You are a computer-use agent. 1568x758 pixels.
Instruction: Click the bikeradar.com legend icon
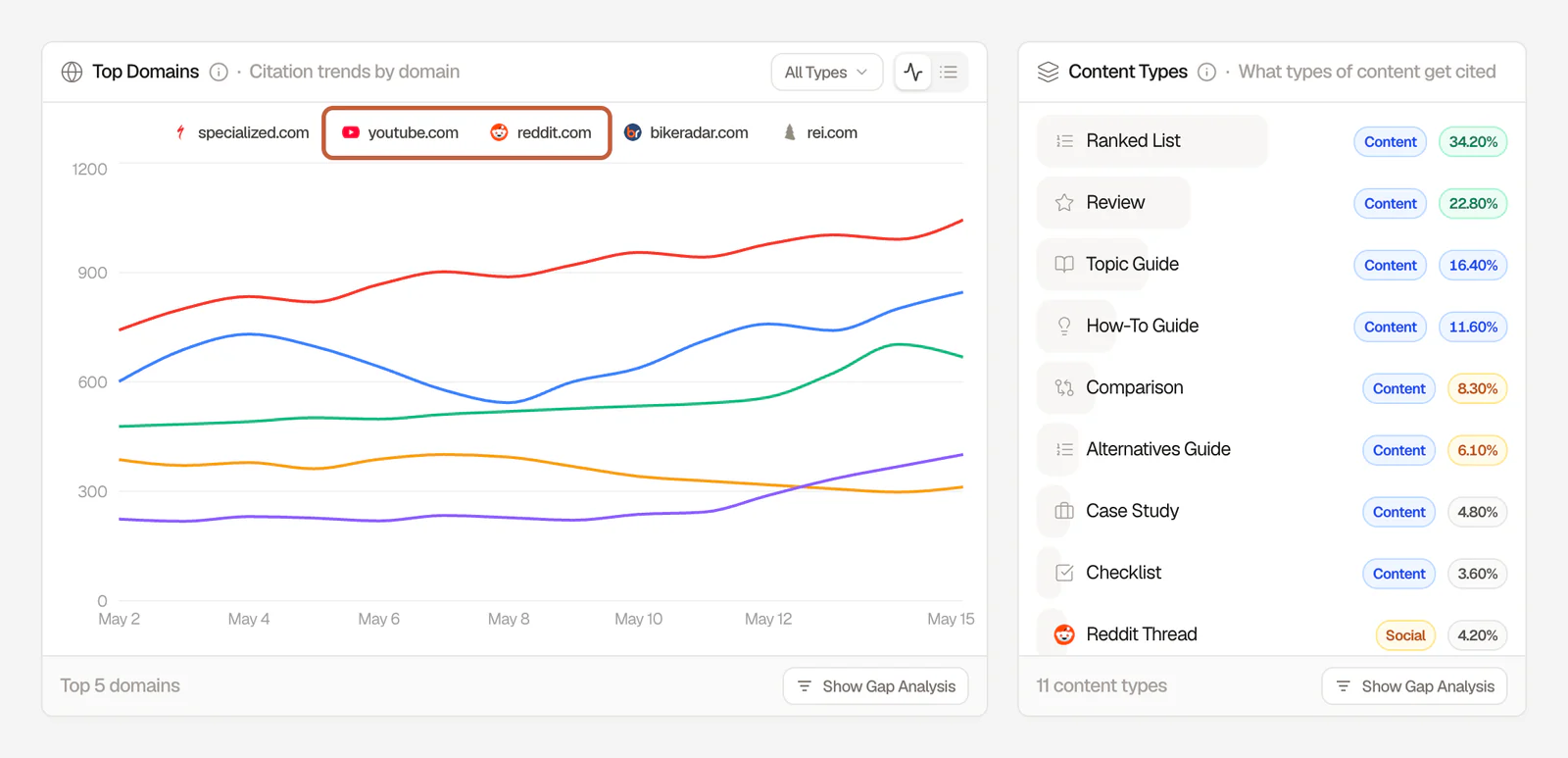pyautogui.click(x=633, y=132)
